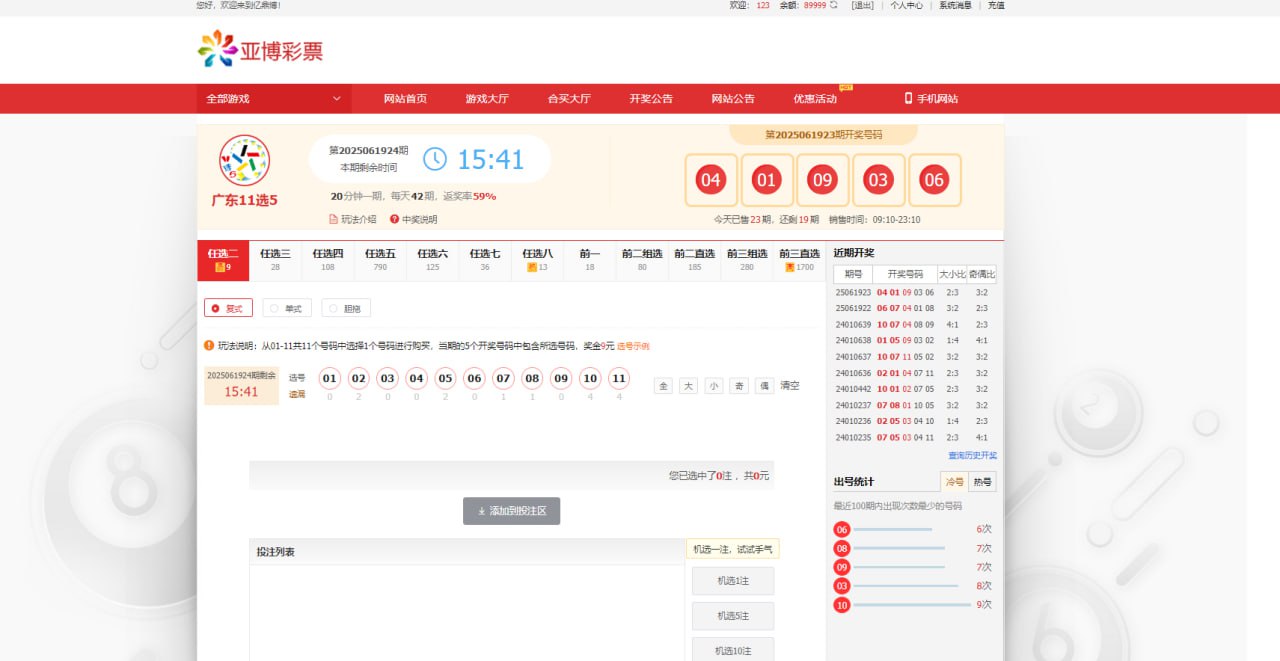1280x661 pixels.
Task: Pick number ball 07
Action: point(503,378)
